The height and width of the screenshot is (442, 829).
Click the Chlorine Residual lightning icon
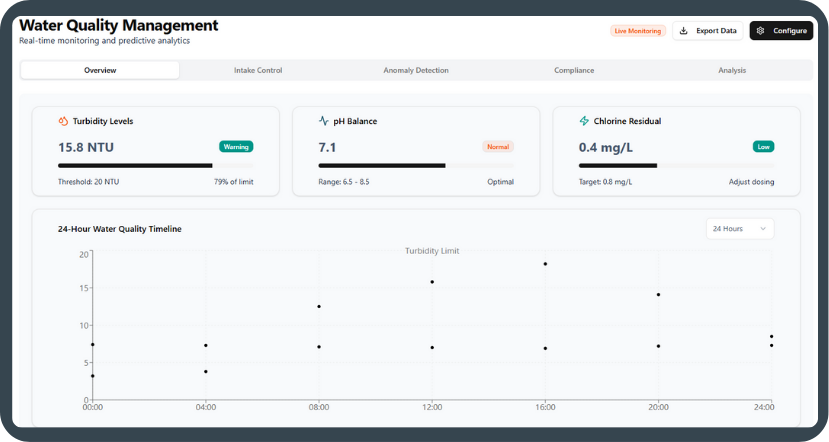[584, 121]
